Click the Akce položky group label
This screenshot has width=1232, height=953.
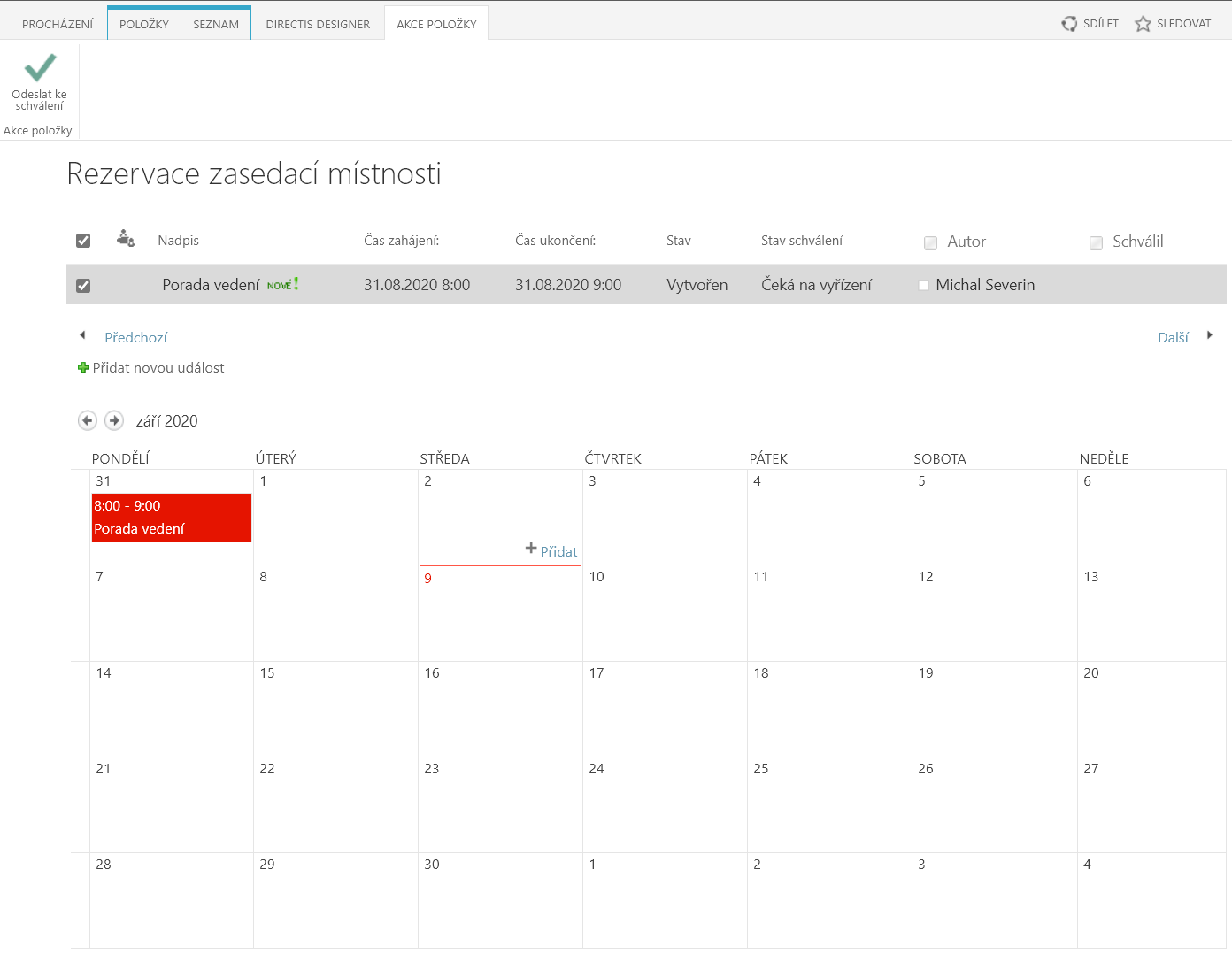tap(38, 131)
